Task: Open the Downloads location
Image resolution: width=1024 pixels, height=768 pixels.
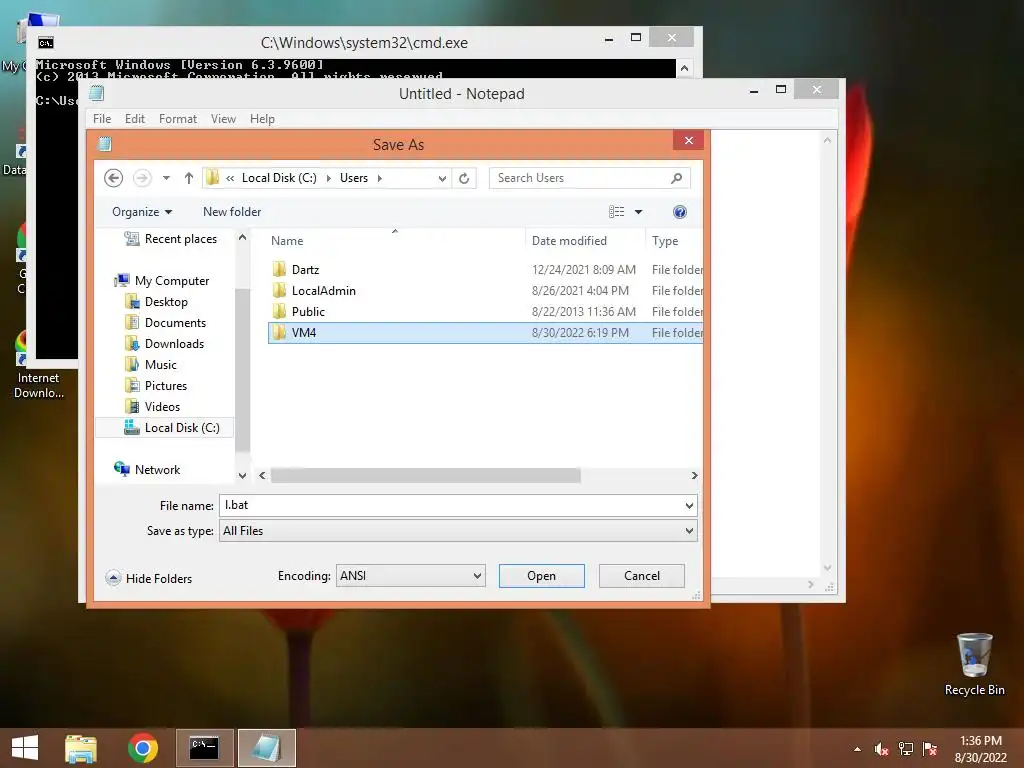Action: (165, 344)
